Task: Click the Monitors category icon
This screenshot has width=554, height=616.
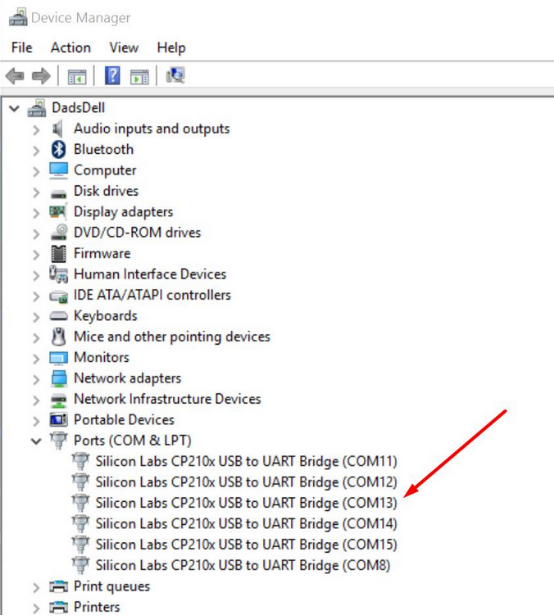Action: [x=59, y=358]
